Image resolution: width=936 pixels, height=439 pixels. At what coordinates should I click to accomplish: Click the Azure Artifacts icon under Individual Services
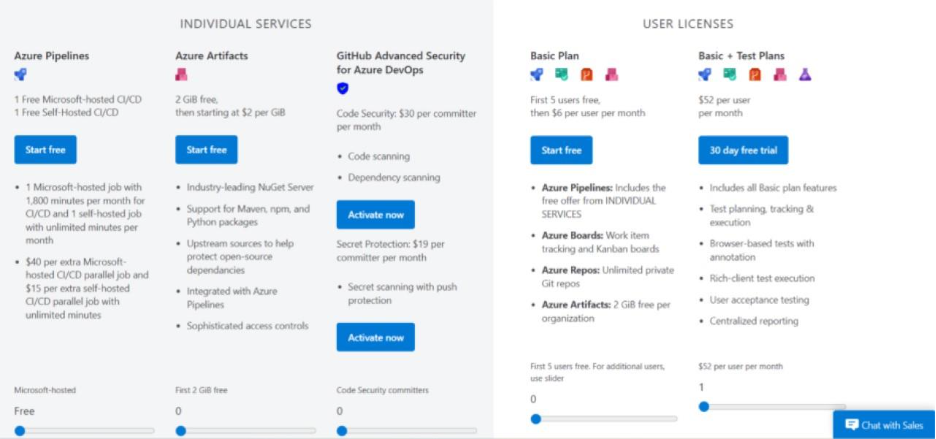[x=181, y=75]
